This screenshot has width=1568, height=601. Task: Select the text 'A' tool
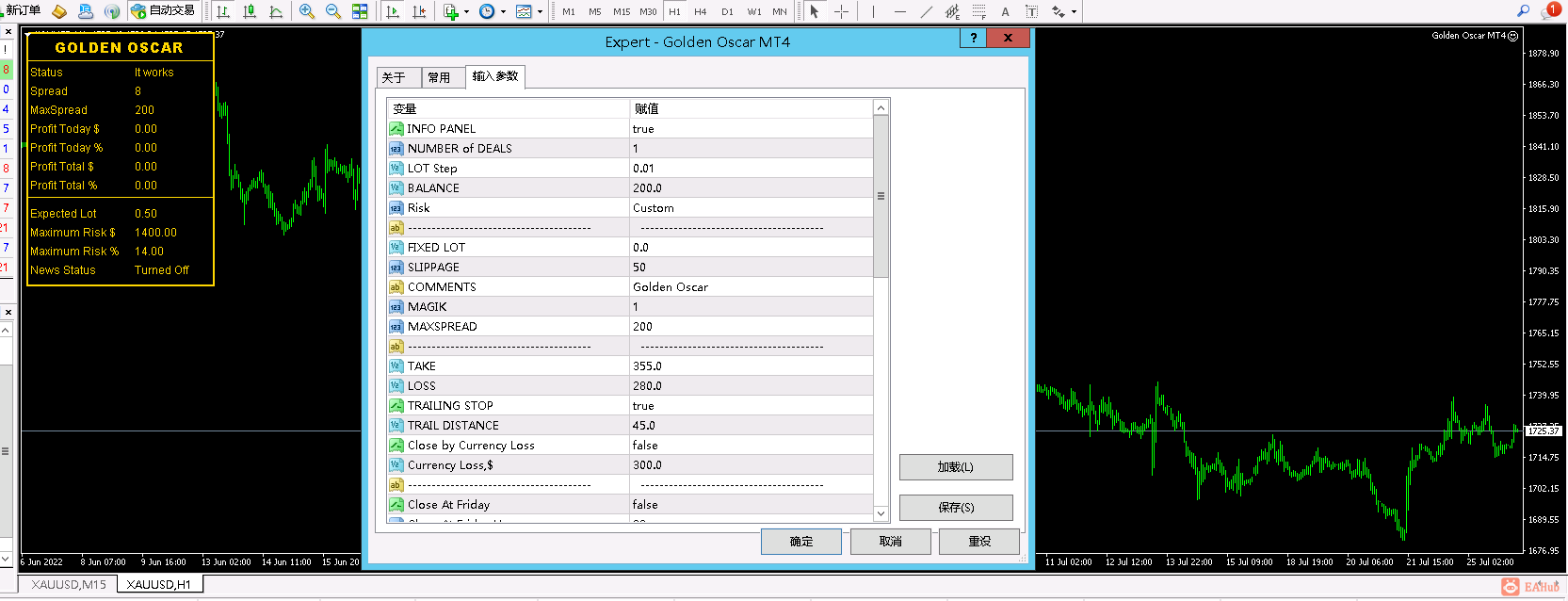click(1005, 11)
